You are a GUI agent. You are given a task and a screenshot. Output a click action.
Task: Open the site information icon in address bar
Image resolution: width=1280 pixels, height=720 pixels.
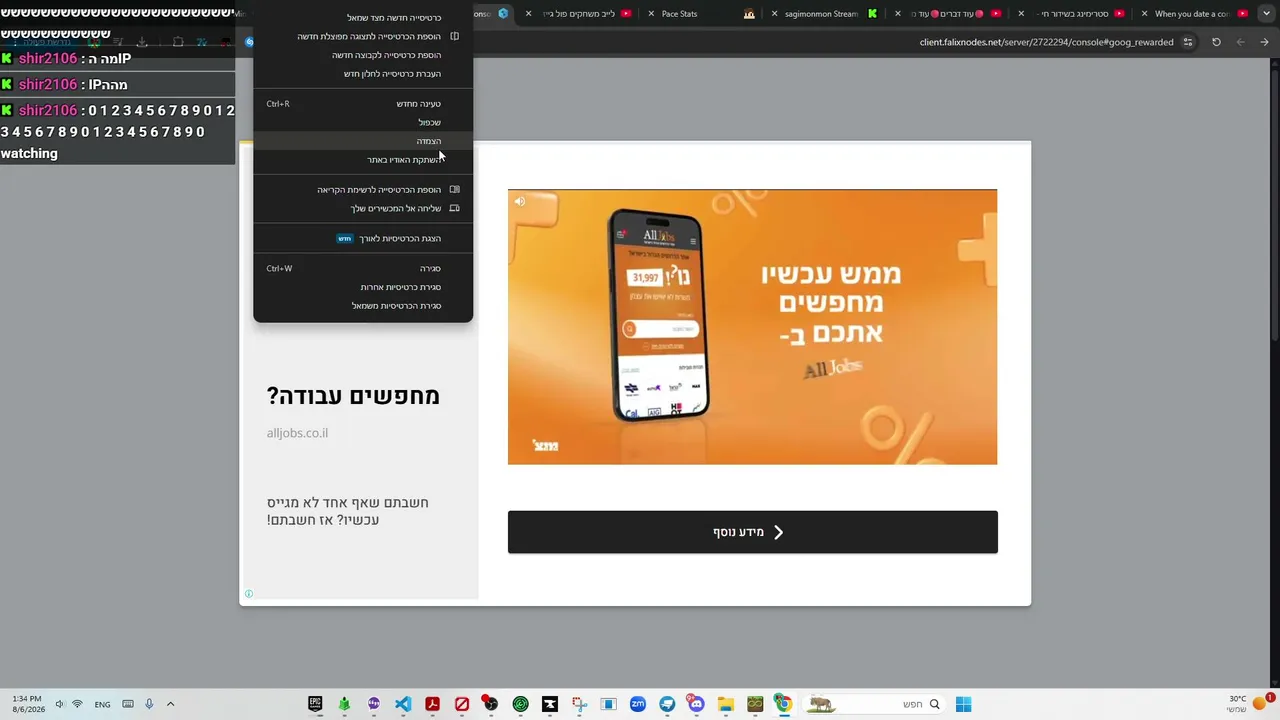[x=1188, y=42]
